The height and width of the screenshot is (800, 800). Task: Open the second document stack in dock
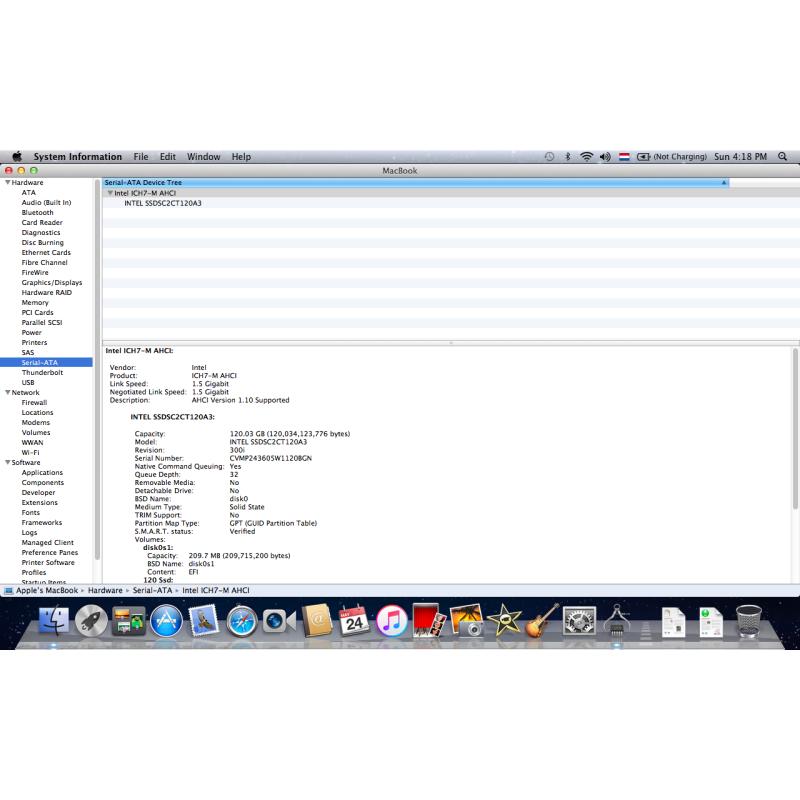coord(711,622)
